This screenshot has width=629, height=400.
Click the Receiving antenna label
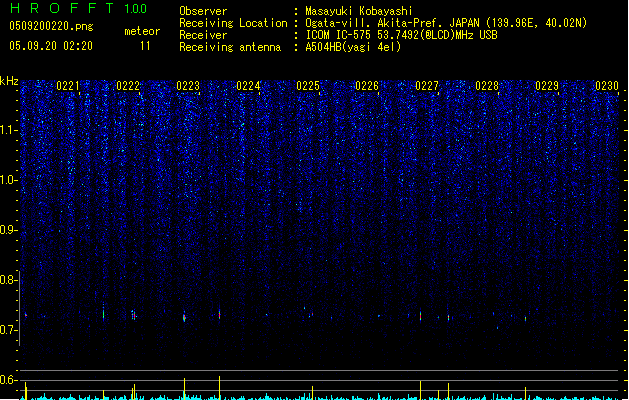pos(230,47)
